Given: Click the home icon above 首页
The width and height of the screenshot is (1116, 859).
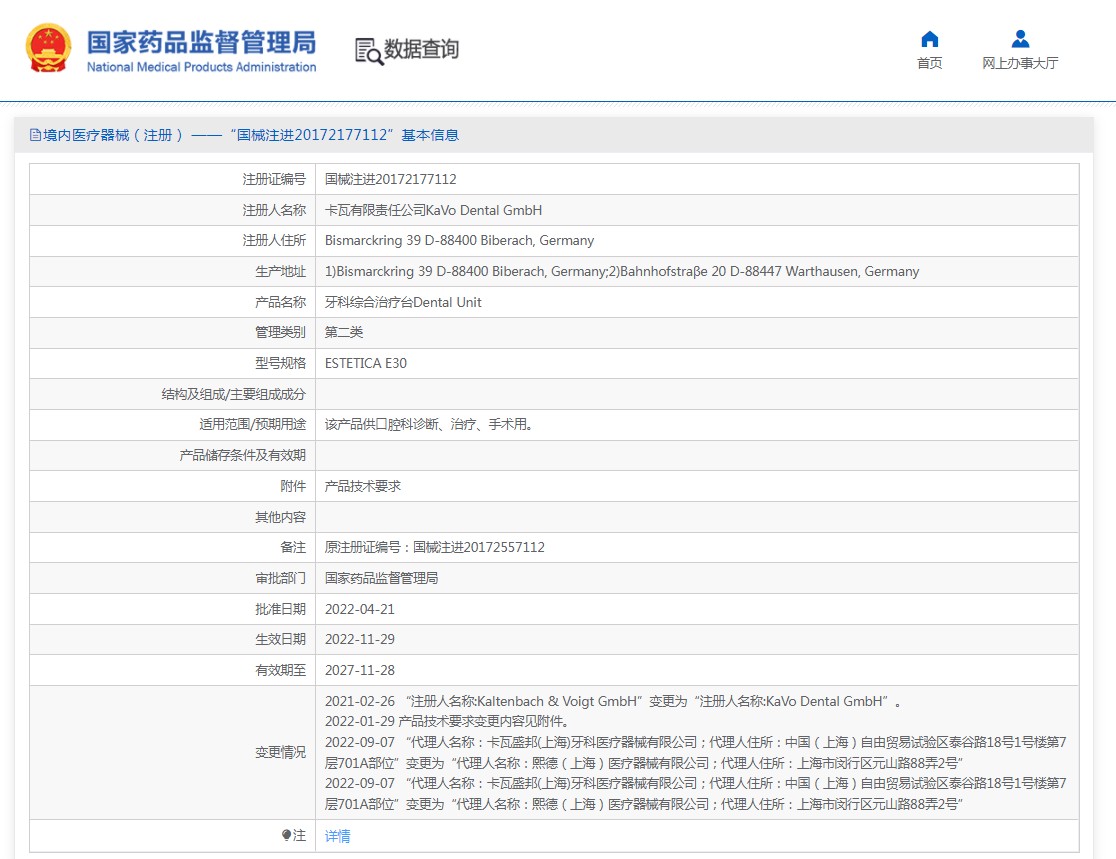Looking at the screenshot, I should tap(929, 39).
